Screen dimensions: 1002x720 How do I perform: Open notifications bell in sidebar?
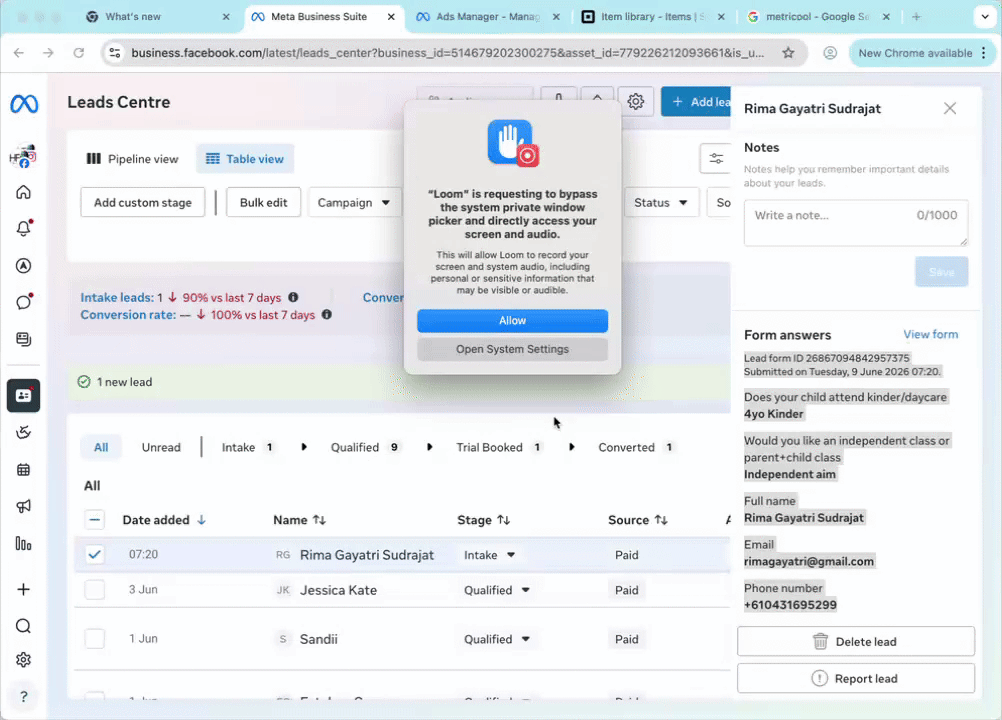[x=24, y=228]
